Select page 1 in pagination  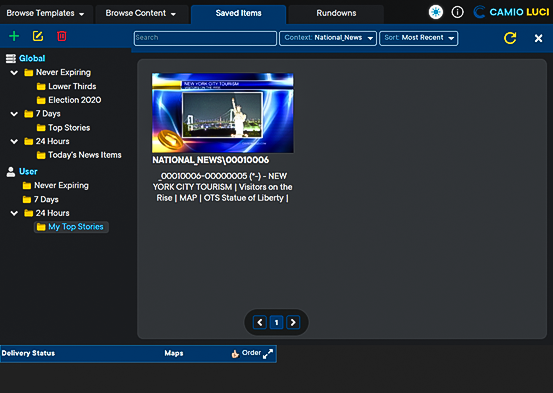(x=276, y=322)
